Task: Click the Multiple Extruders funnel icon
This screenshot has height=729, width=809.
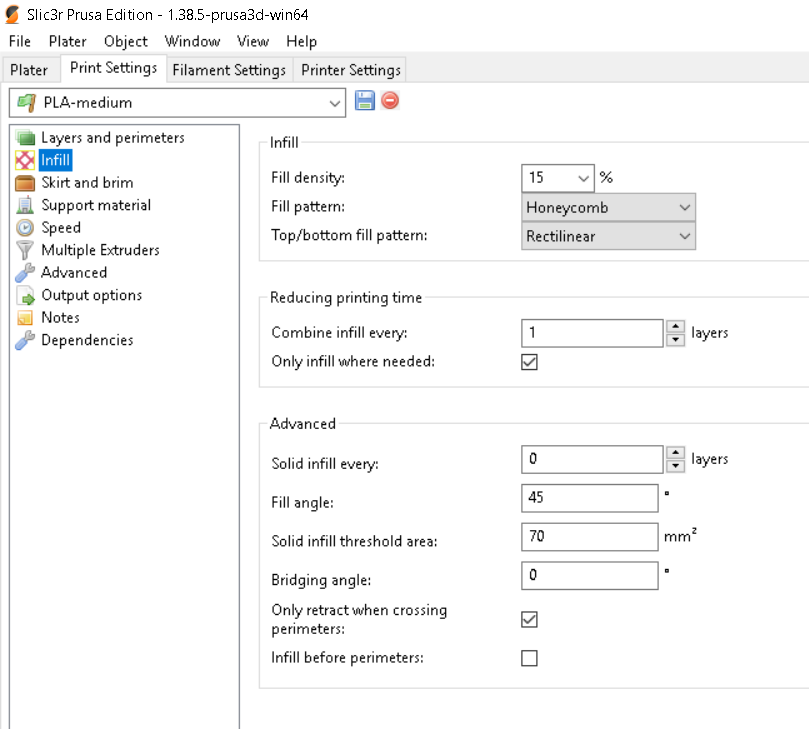Action: (x=25, y=250)
